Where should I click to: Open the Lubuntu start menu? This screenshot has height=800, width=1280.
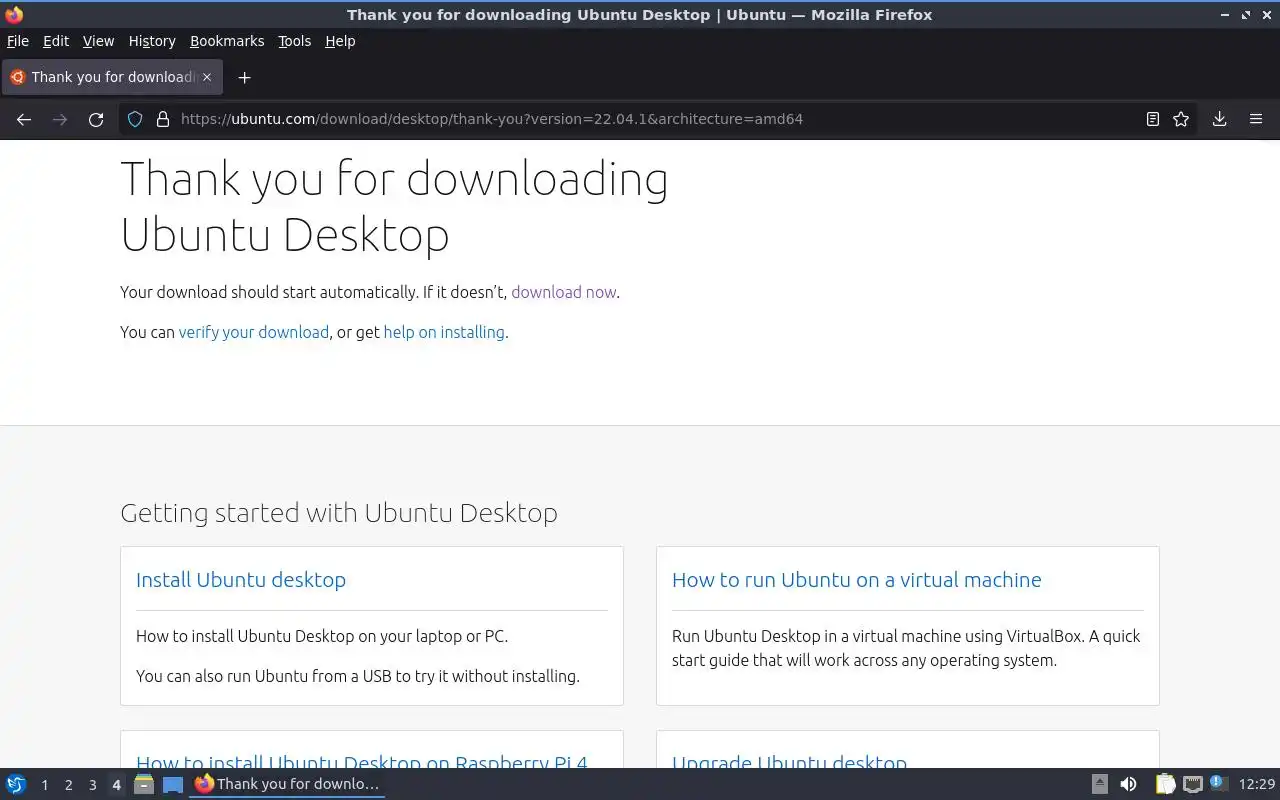pyautogui.click(x=16, y=784)
